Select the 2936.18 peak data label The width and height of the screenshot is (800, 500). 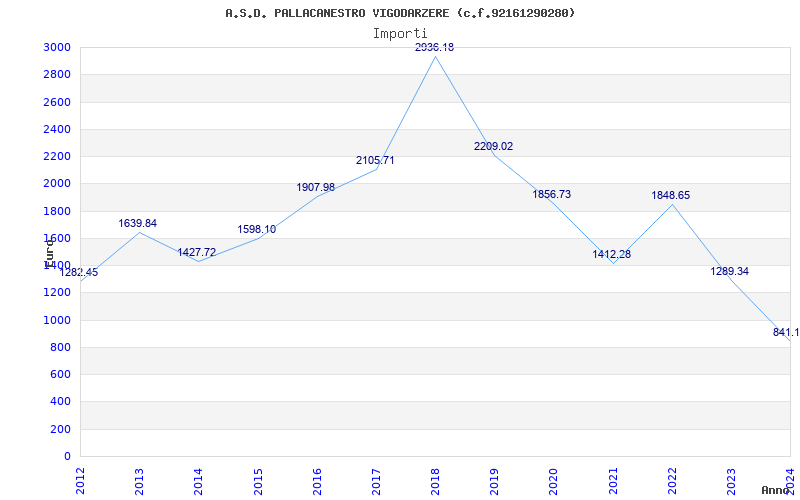(x=434, y=47)
